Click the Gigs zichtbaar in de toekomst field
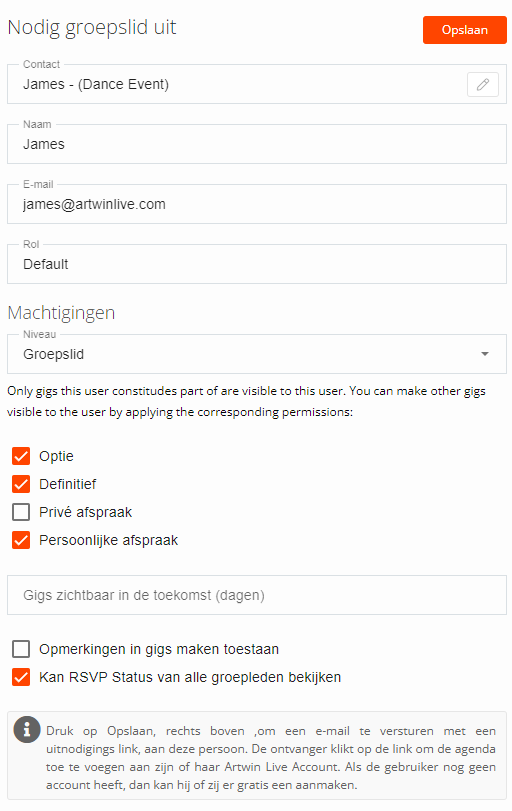 [x=257, y=595]
